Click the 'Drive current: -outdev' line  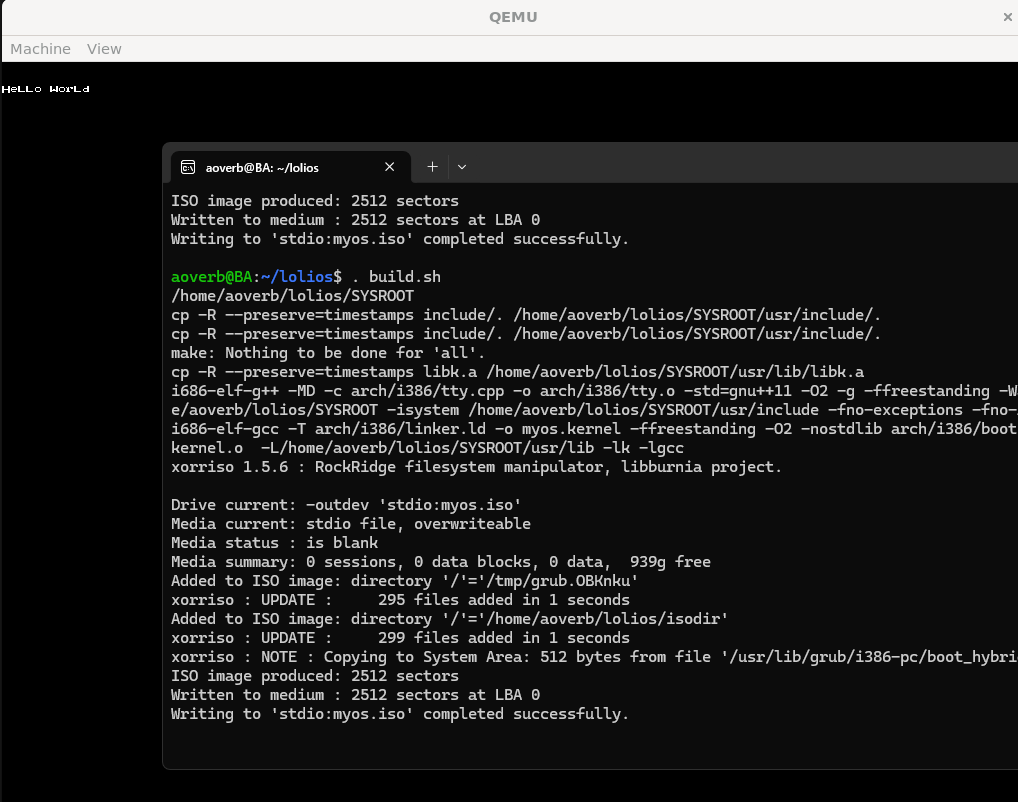pyautogui.click(x=346, y=505)
